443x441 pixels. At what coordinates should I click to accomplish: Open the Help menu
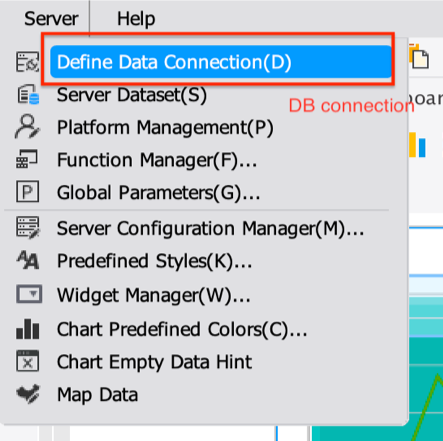click(x=136, y=18)
